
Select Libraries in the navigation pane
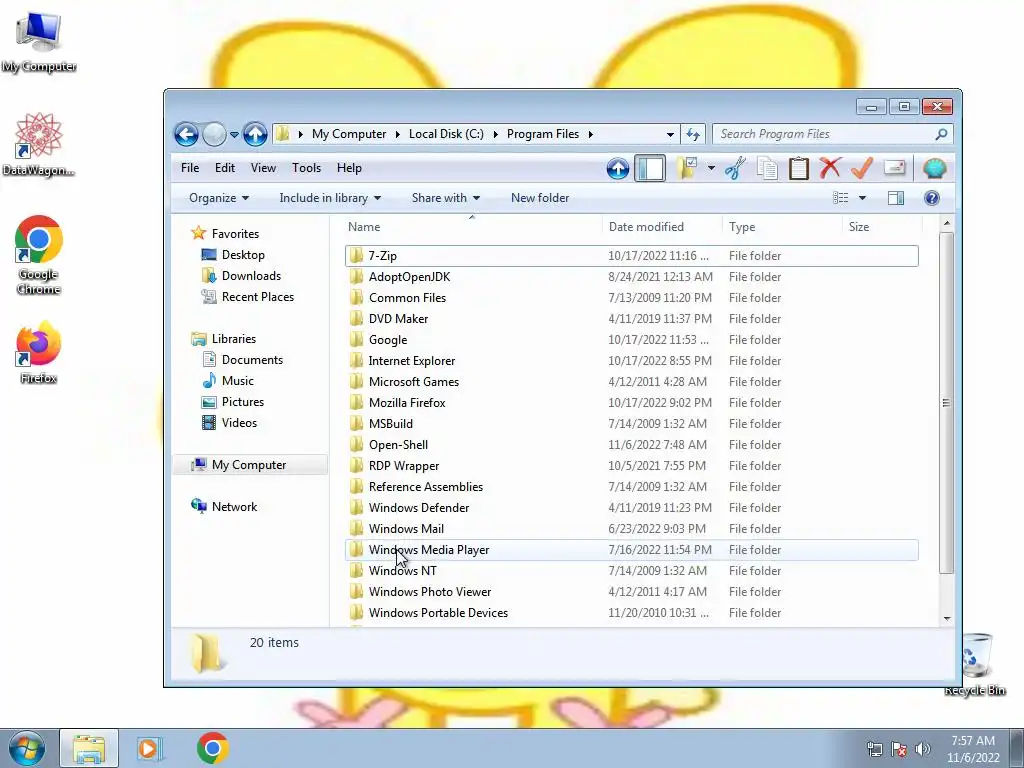pyautogui.click(x=234, y=339)
